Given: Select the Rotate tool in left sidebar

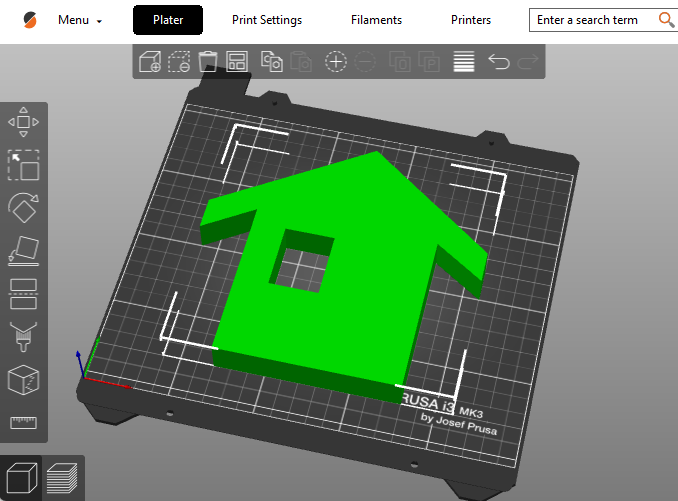Looking at the screenshot, I should click(23, 208).
